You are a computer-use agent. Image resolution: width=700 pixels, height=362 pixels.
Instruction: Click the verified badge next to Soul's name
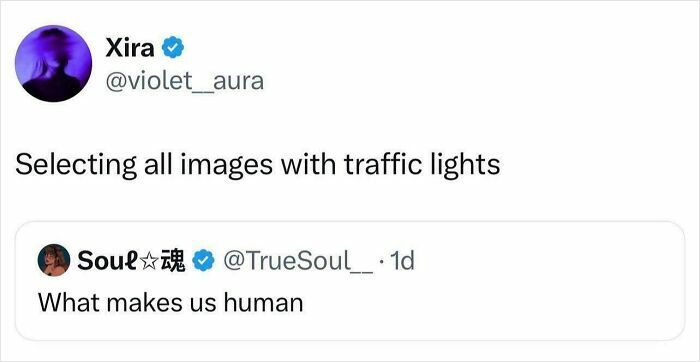[203, 261]
